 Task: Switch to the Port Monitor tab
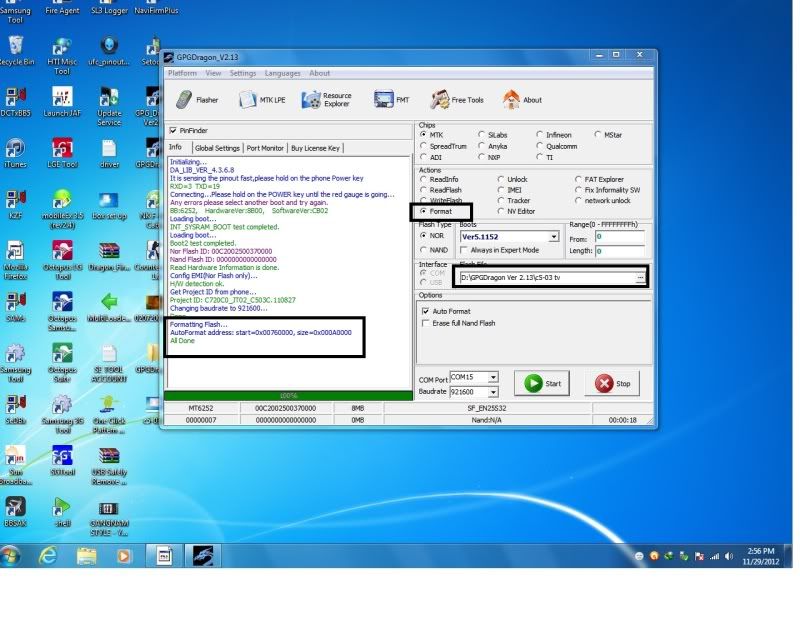[x=265, y=148]
